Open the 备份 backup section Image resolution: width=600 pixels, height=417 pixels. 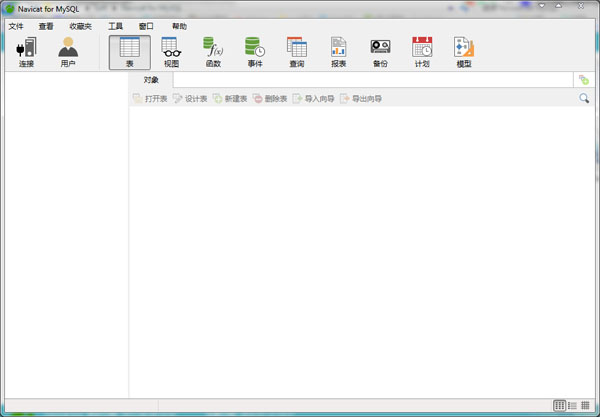[380, 52]
